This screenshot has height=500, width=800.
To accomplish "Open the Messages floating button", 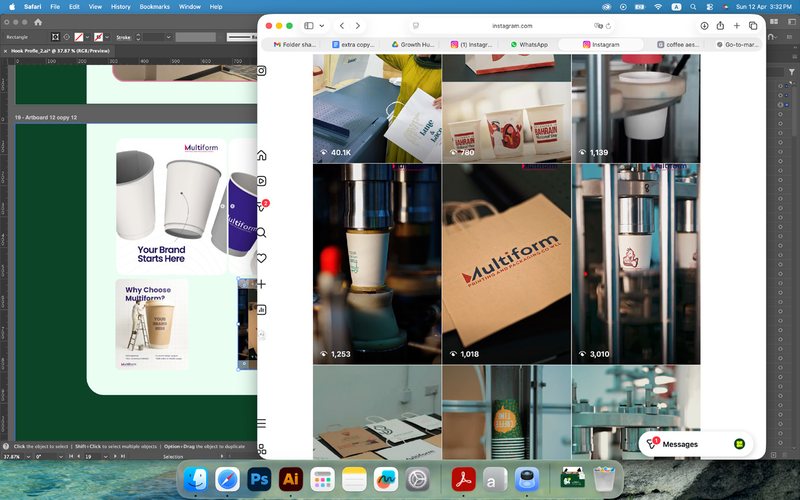I will coord(695,444).
